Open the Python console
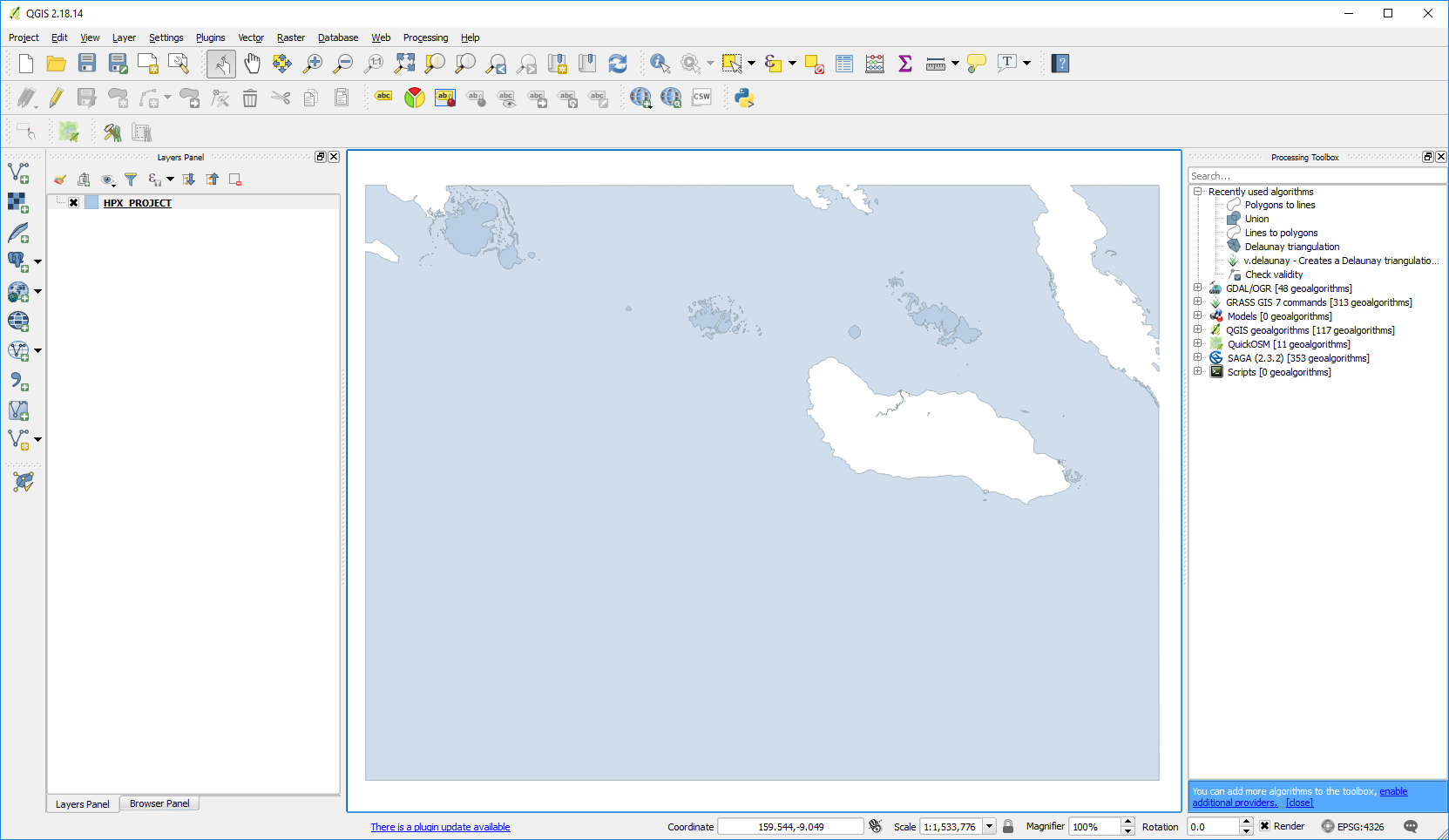 click(x=744, y=98)
